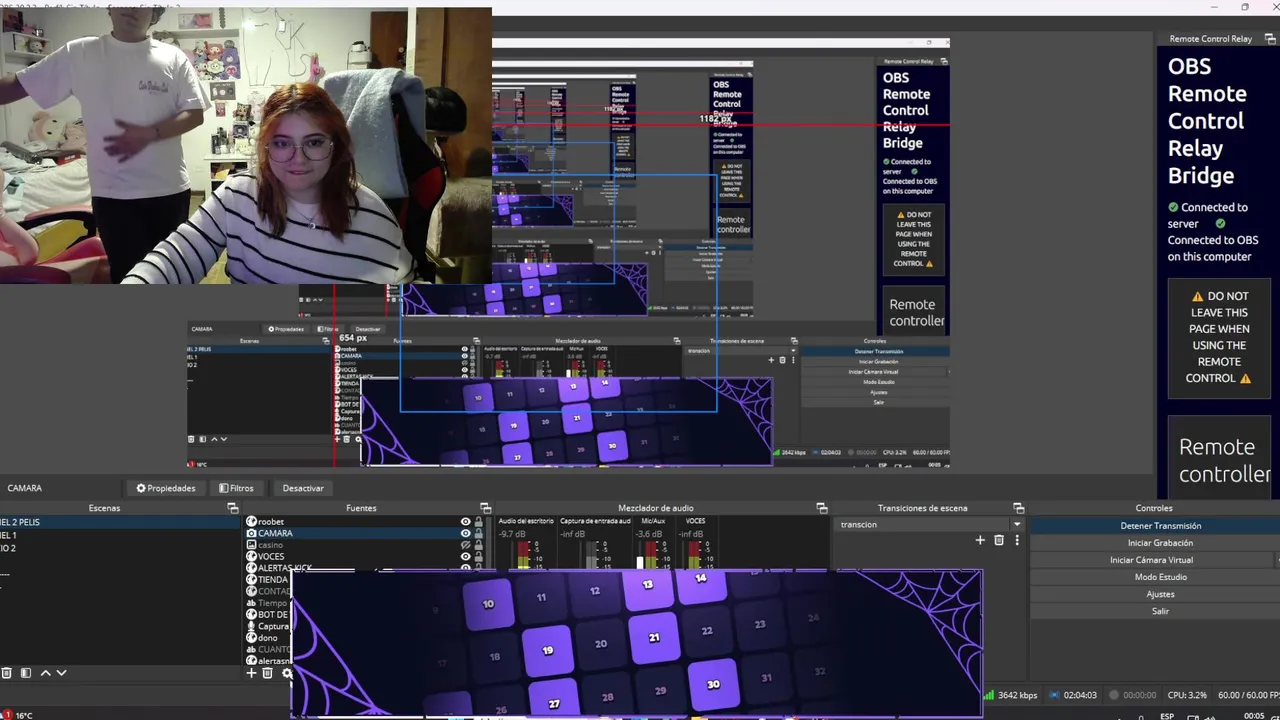Screen dimensions: 1280x720
Task: Move the selected scene down
Action: click(61, 673)
